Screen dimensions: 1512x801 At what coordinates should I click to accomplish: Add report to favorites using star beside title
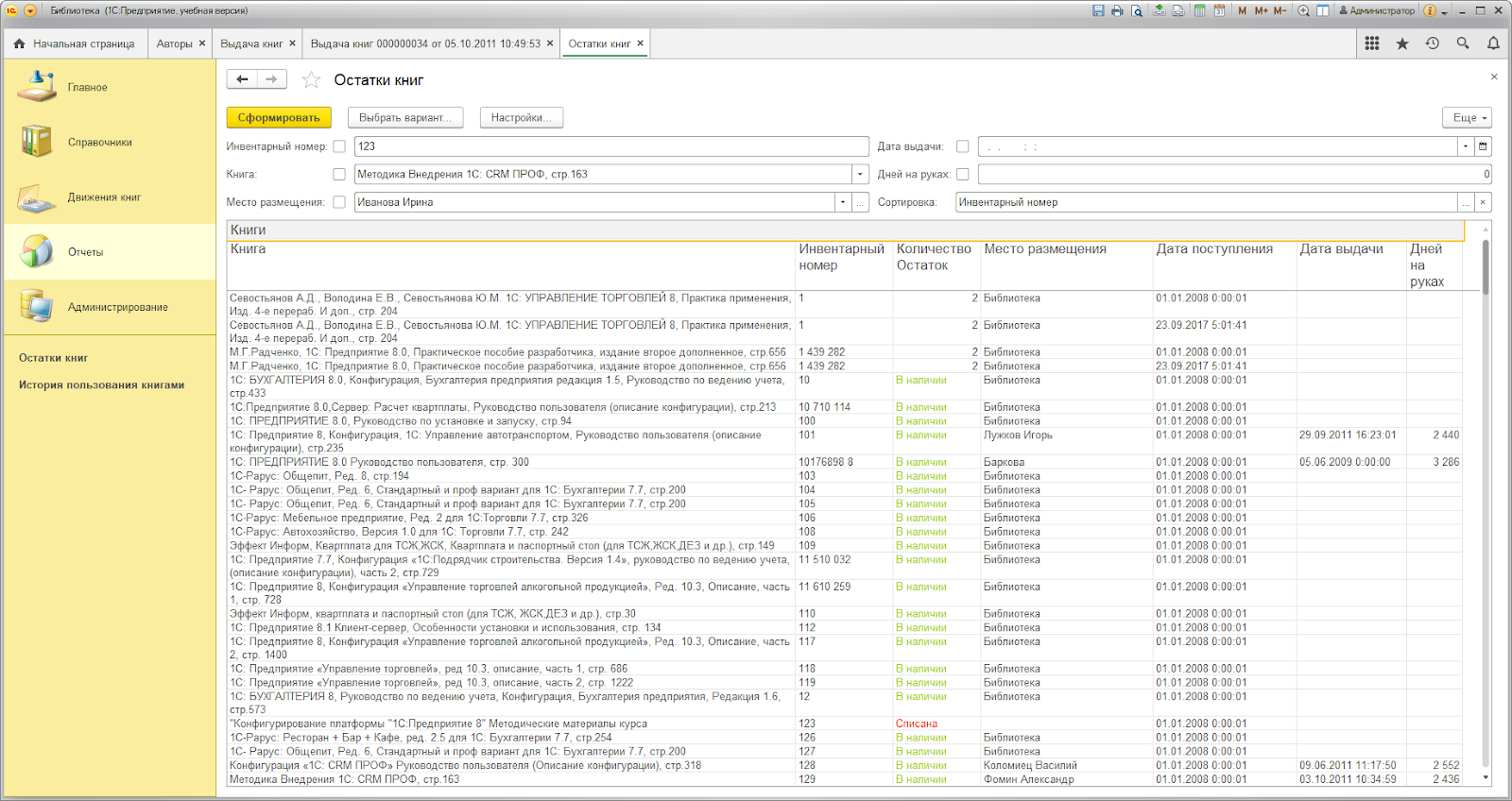pyautogui.click(x=311, y=80)
